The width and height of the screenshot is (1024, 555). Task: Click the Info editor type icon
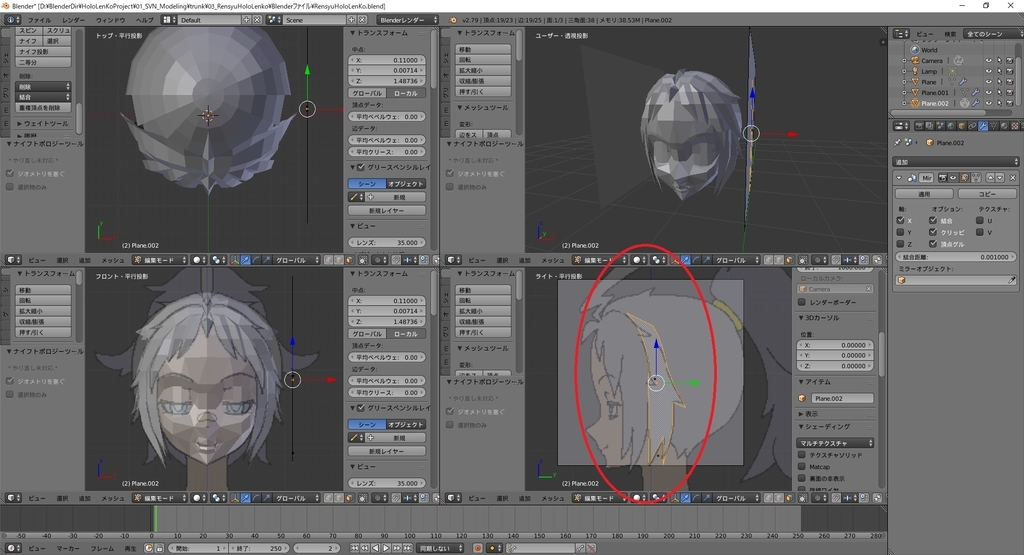(12, 20)
